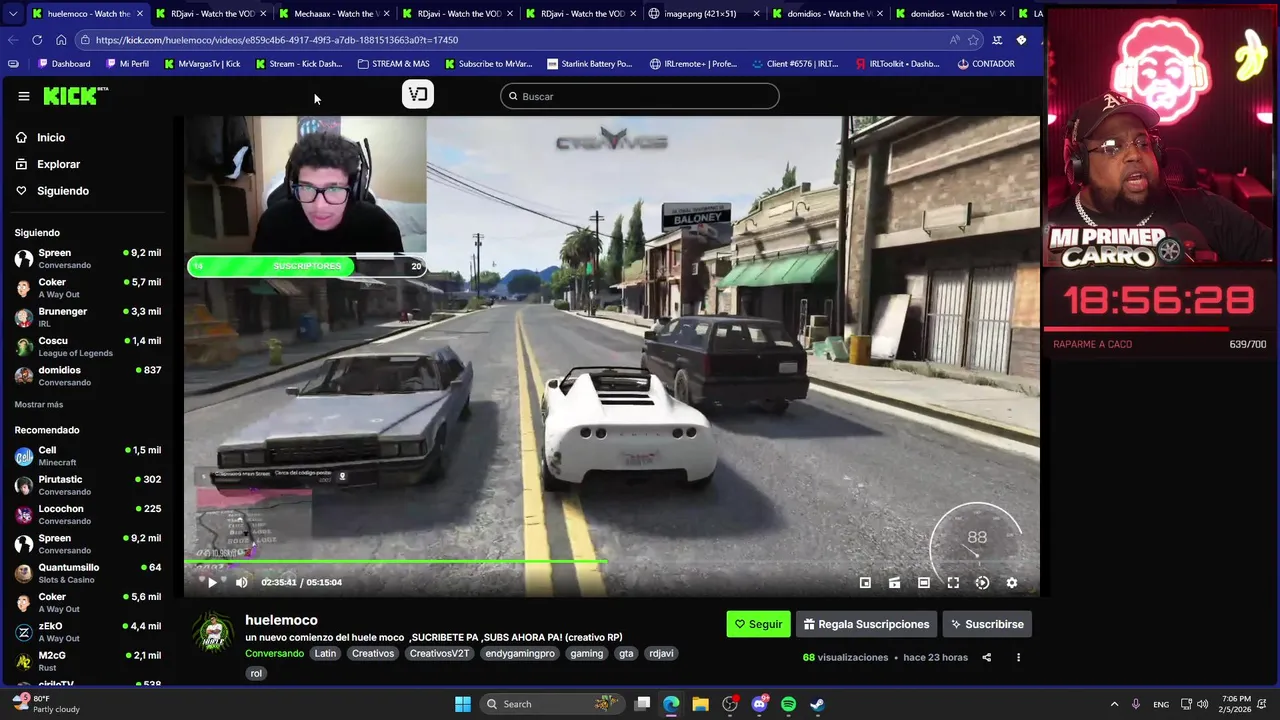Viewport: 1280px width, 720px height.
Task: Click Seguir follow button
Action: click(x=758, y=624)
